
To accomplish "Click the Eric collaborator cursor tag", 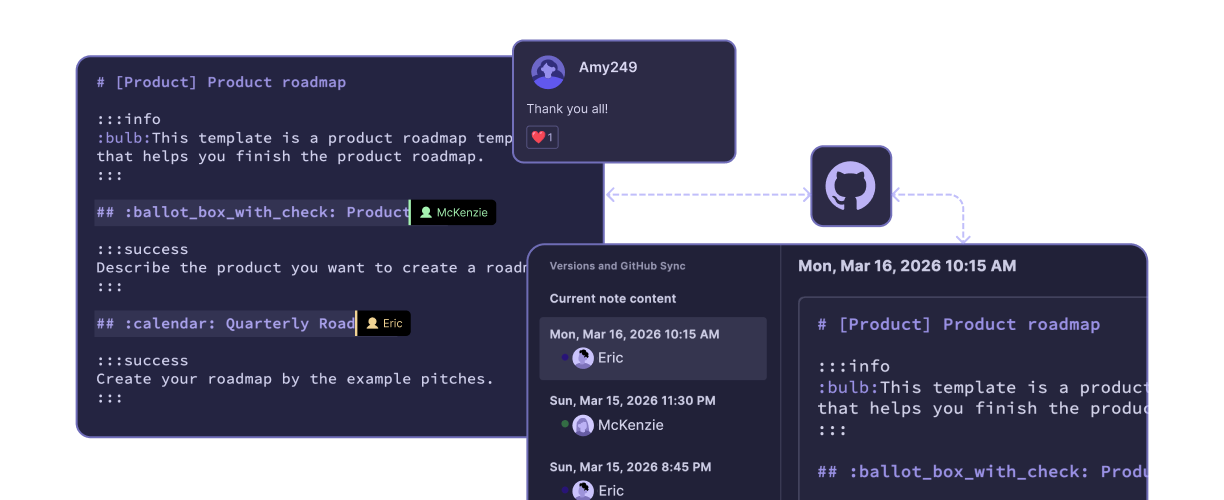I will (384, 323).
